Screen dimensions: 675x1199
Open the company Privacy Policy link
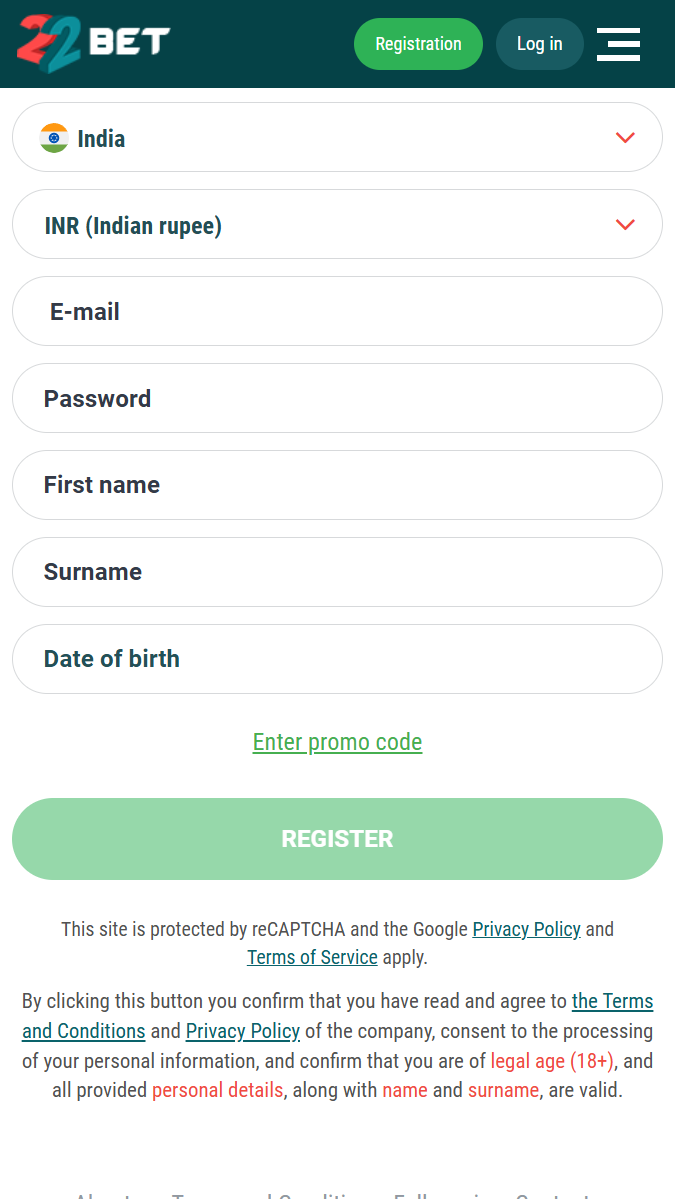(242, 1031)
